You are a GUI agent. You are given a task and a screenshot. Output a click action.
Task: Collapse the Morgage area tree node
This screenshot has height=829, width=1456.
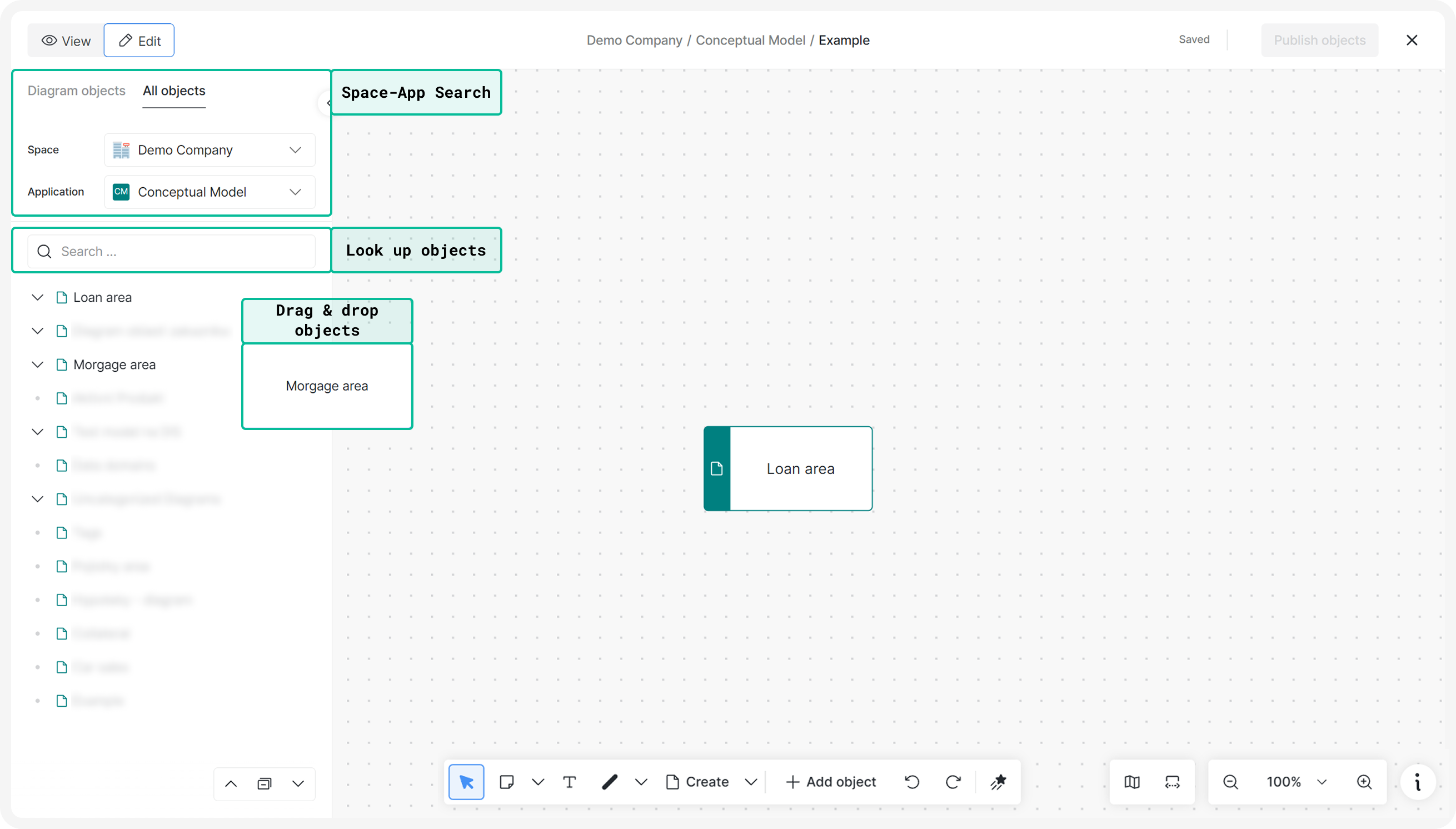(x=38, y=365)
